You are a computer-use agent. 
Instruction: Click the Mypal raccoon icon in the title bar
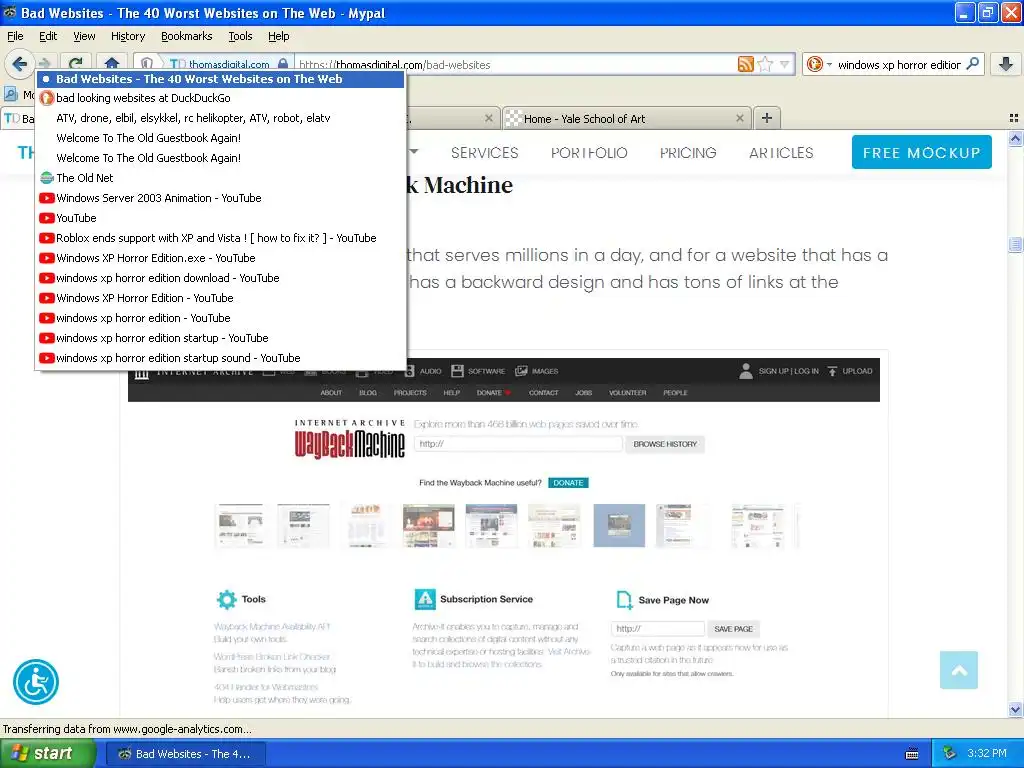10,12
